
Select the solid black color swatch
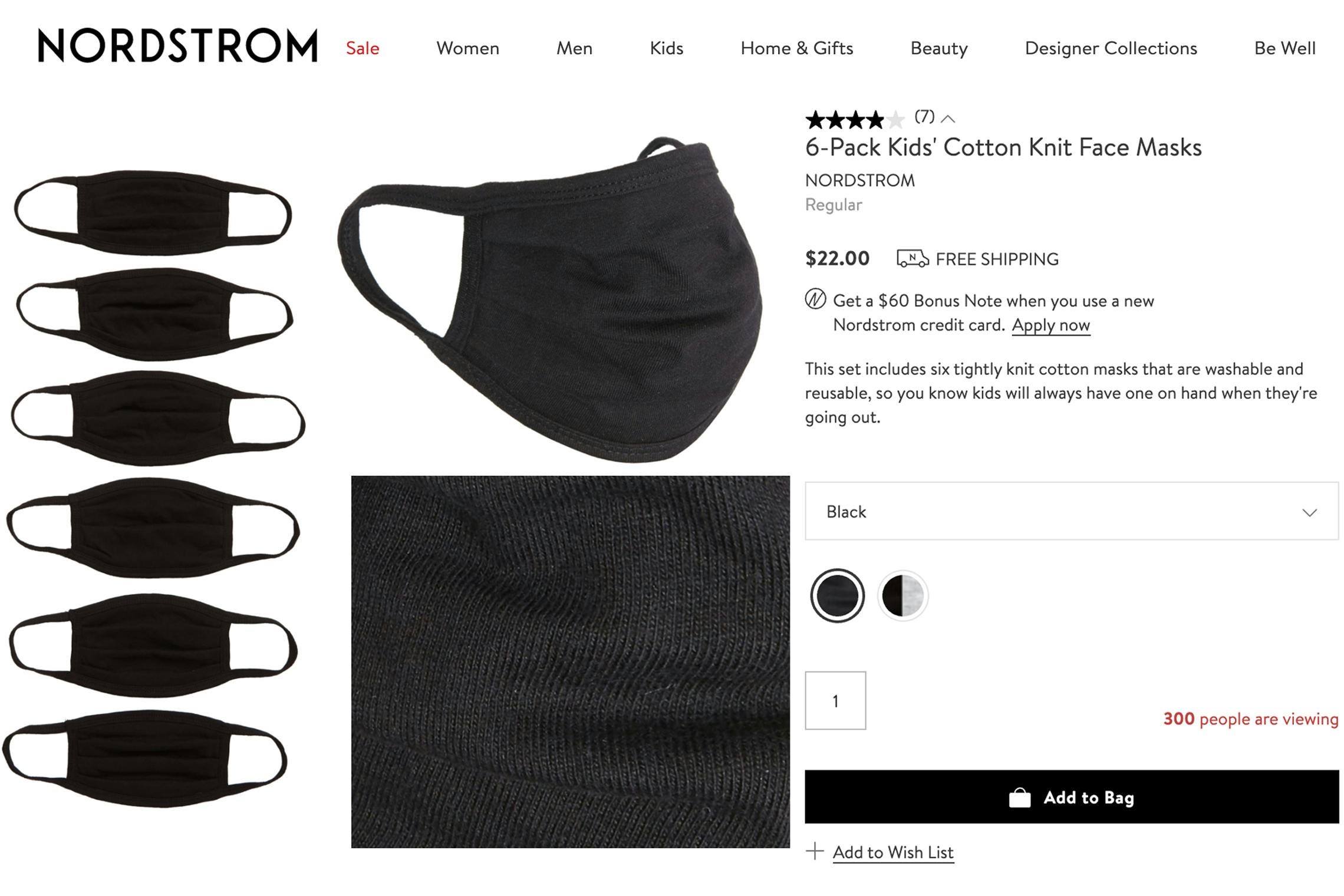(x=837, y=595)
